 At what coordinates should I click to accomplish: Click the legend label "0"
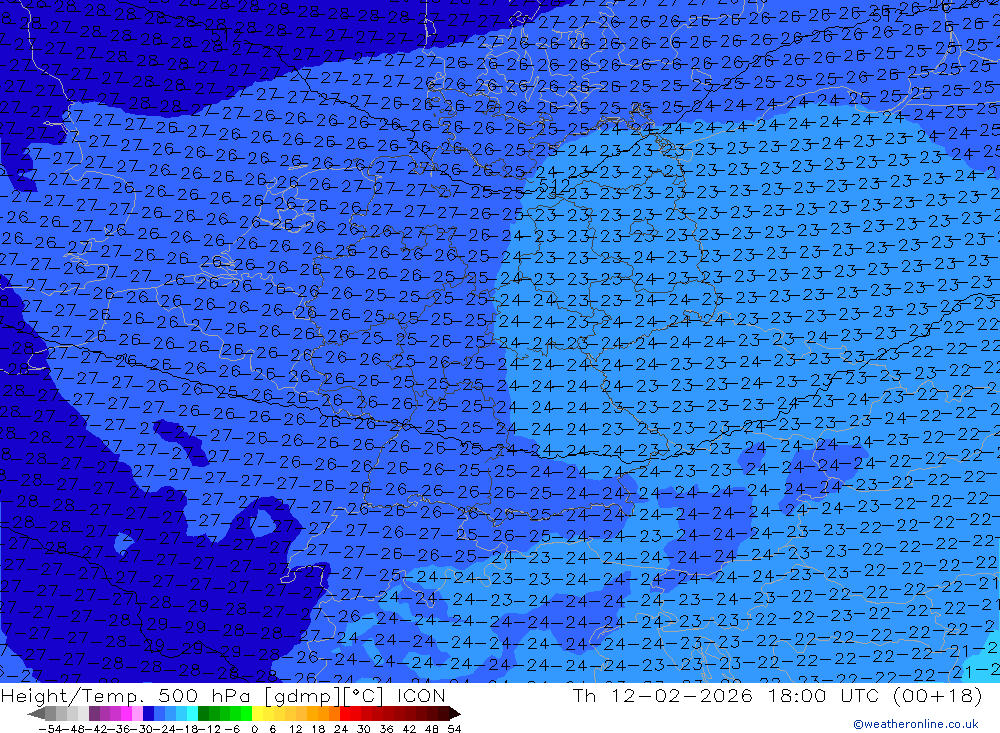coord(254,728)
